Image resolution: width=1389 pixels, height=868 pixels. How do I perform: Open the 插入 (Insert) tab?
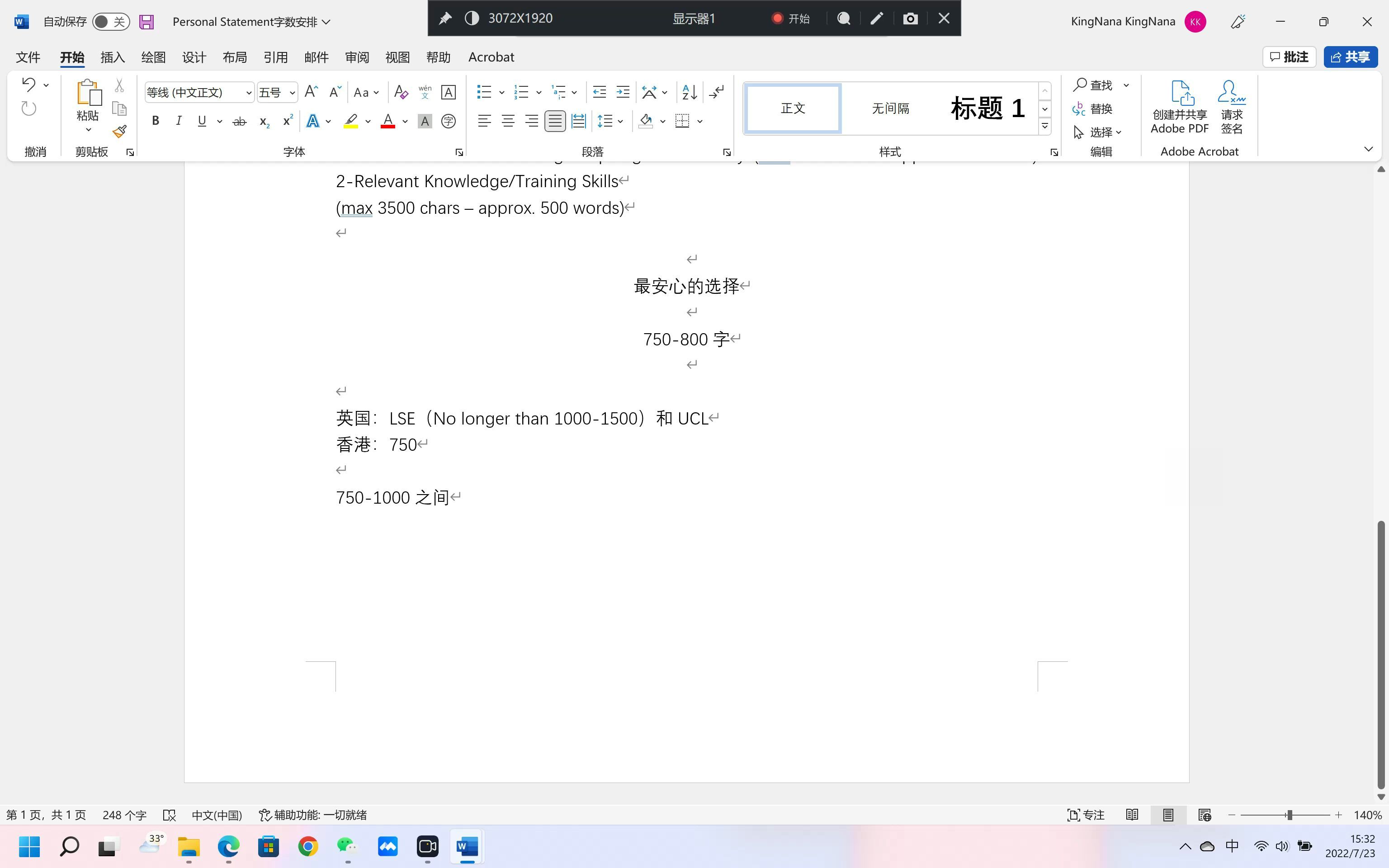[x=113, y=57]
